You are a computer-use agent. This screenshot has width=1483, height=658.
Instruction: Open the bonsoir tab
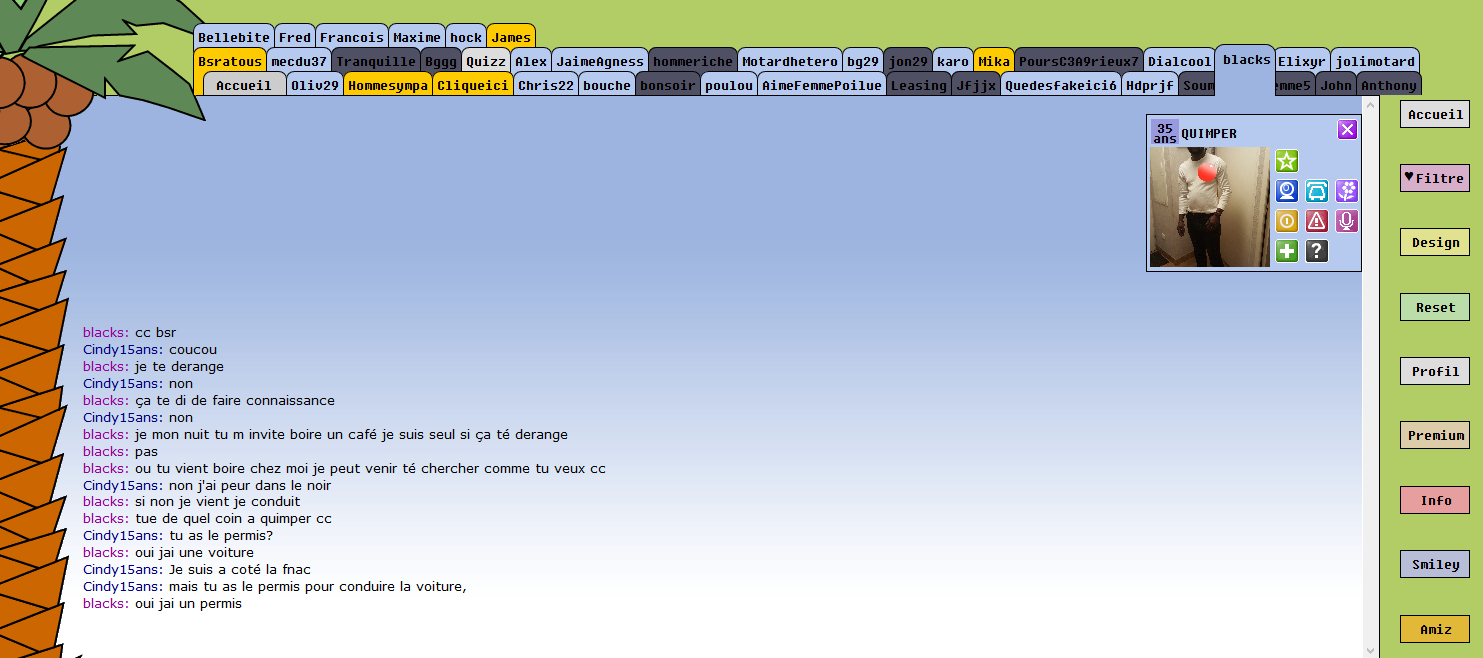668,85
